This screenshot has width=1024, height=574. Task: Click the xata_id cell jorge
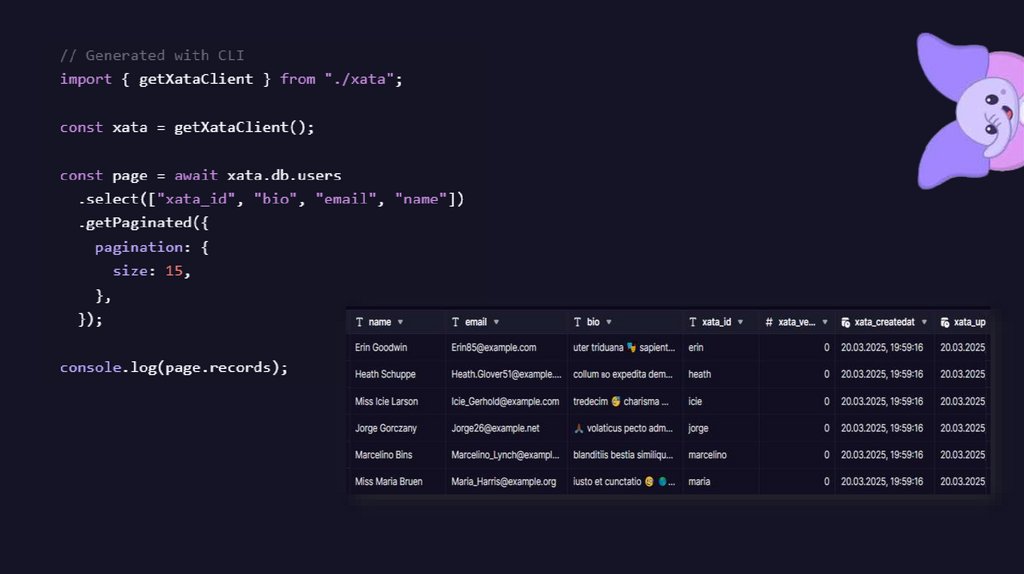coord(698,428)
